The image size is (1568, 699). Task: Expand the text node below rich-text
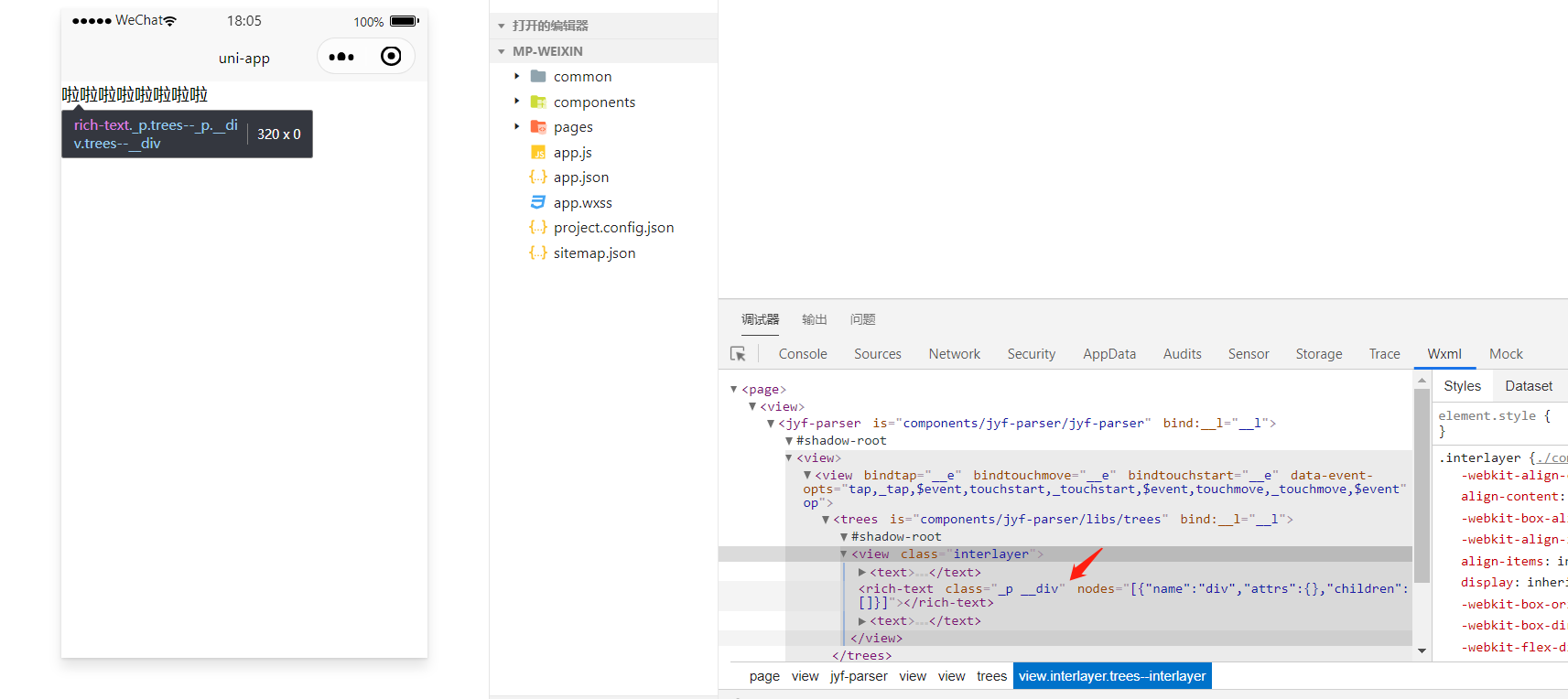pyautogui.click(x=862, y=620)
